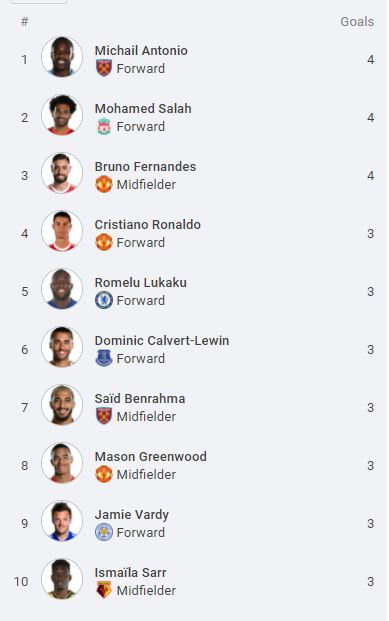
Task: Open Bruno Fernandes name link
Action: [x=145, y=166]
